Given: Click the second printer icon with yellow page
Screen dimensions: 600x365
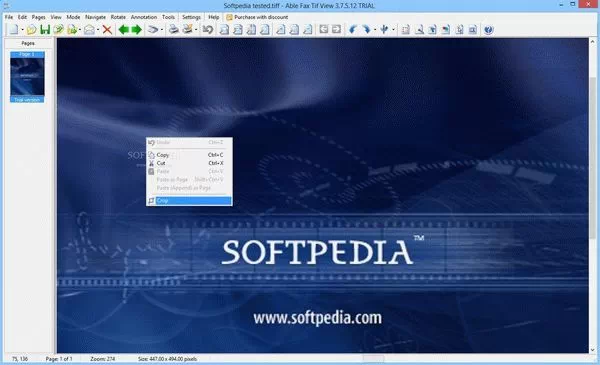Looking at the screenshot, I should 187,29.
